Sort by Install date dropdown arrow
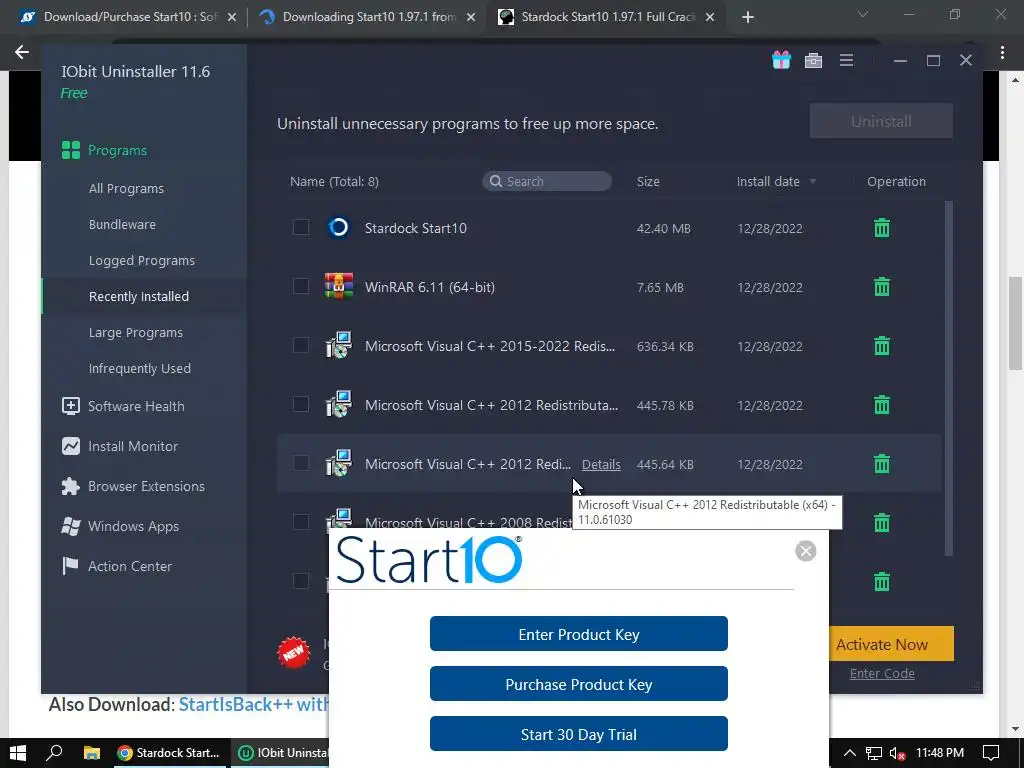1024x768 pixels. (813, 182)
